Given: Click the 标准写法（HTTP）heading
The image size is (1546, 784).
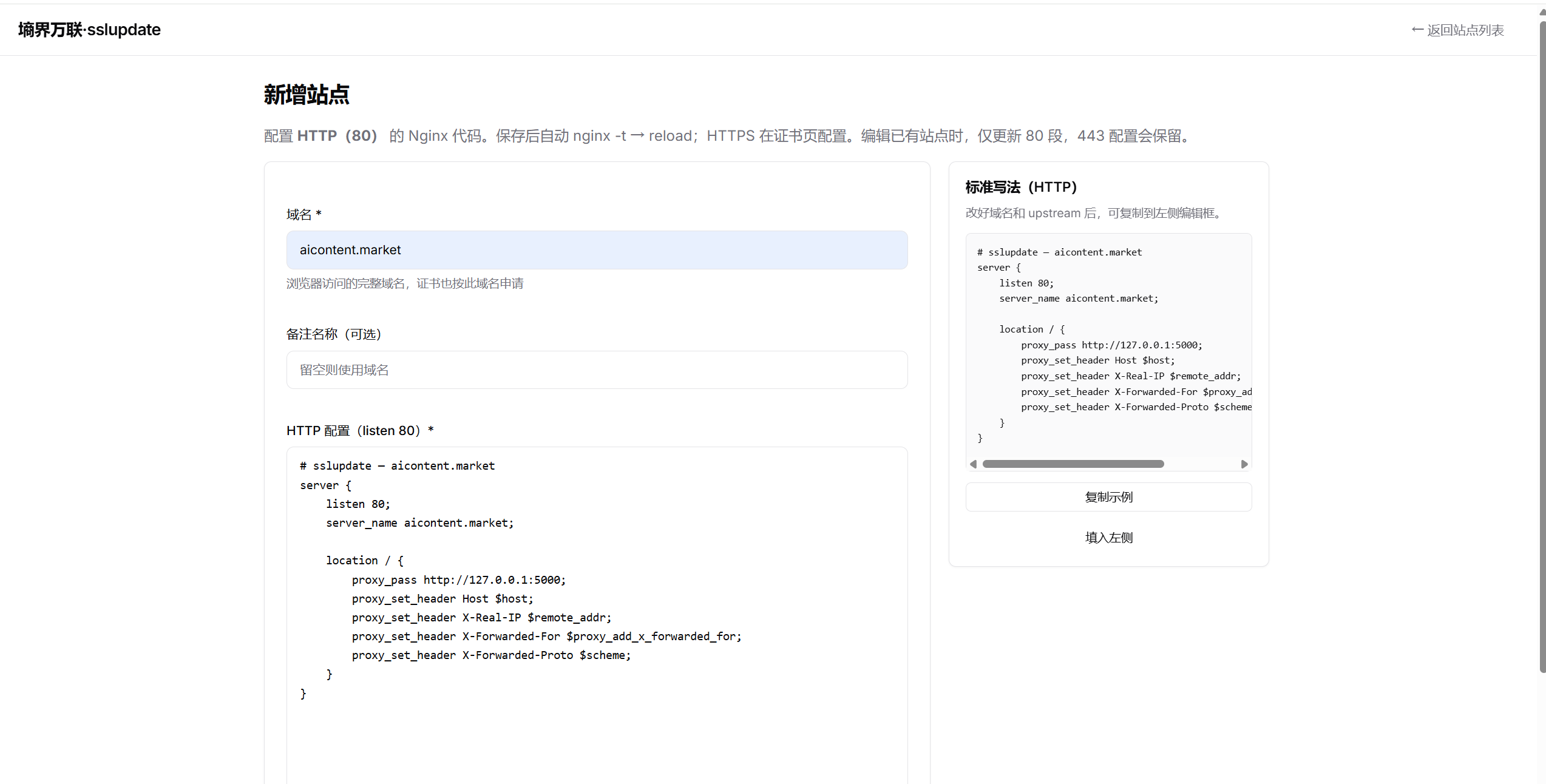Looking at the screenshot, I should click(1021, 187).
